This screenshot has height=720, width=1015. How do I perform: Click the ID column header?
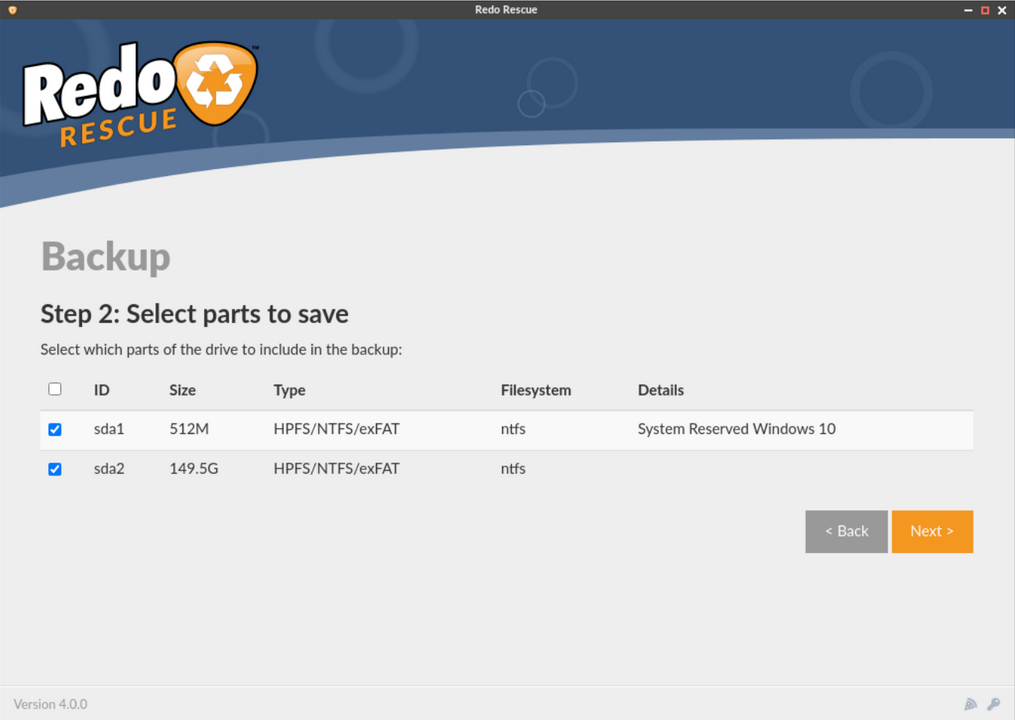pyautogui.click(x=102, y=390)
